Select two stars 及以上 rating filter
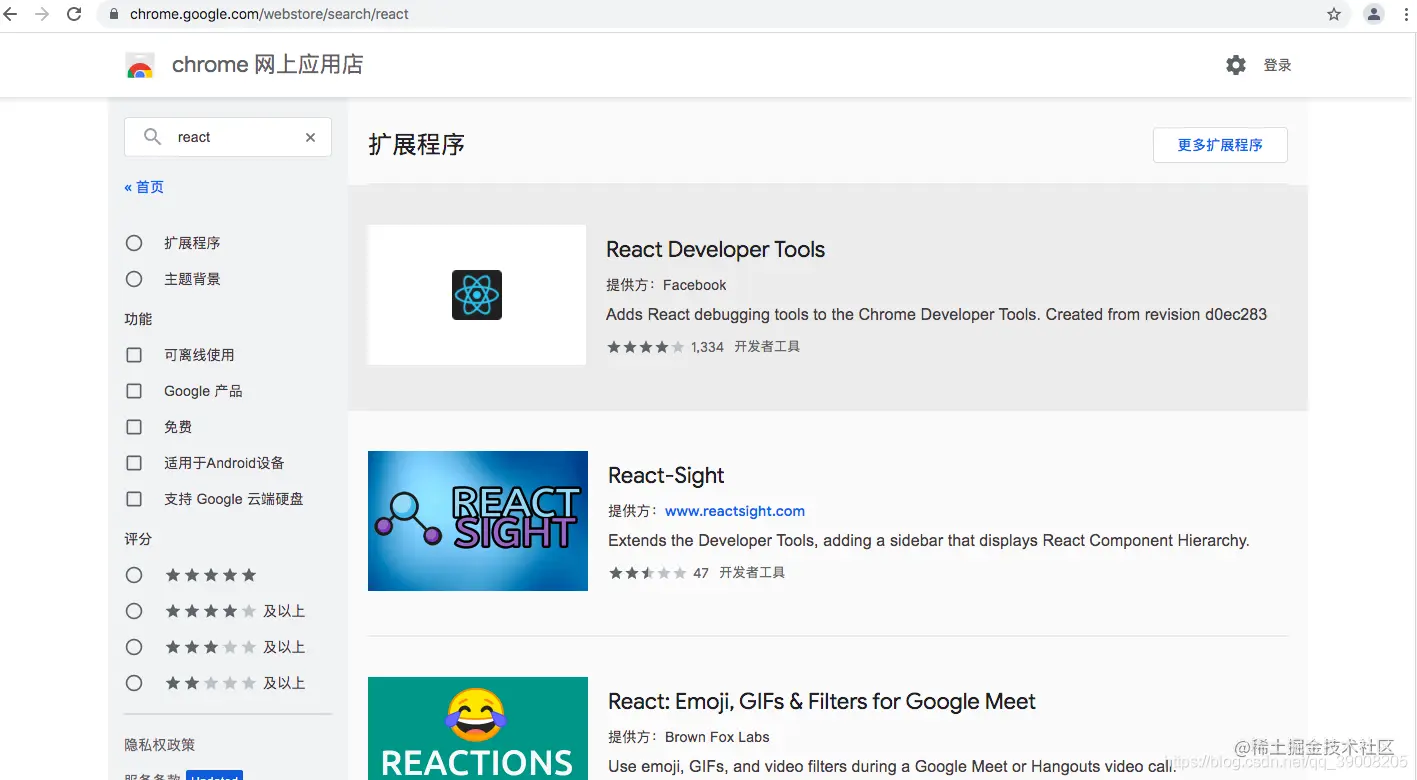The image size is (1417, 780). point(134,683)
